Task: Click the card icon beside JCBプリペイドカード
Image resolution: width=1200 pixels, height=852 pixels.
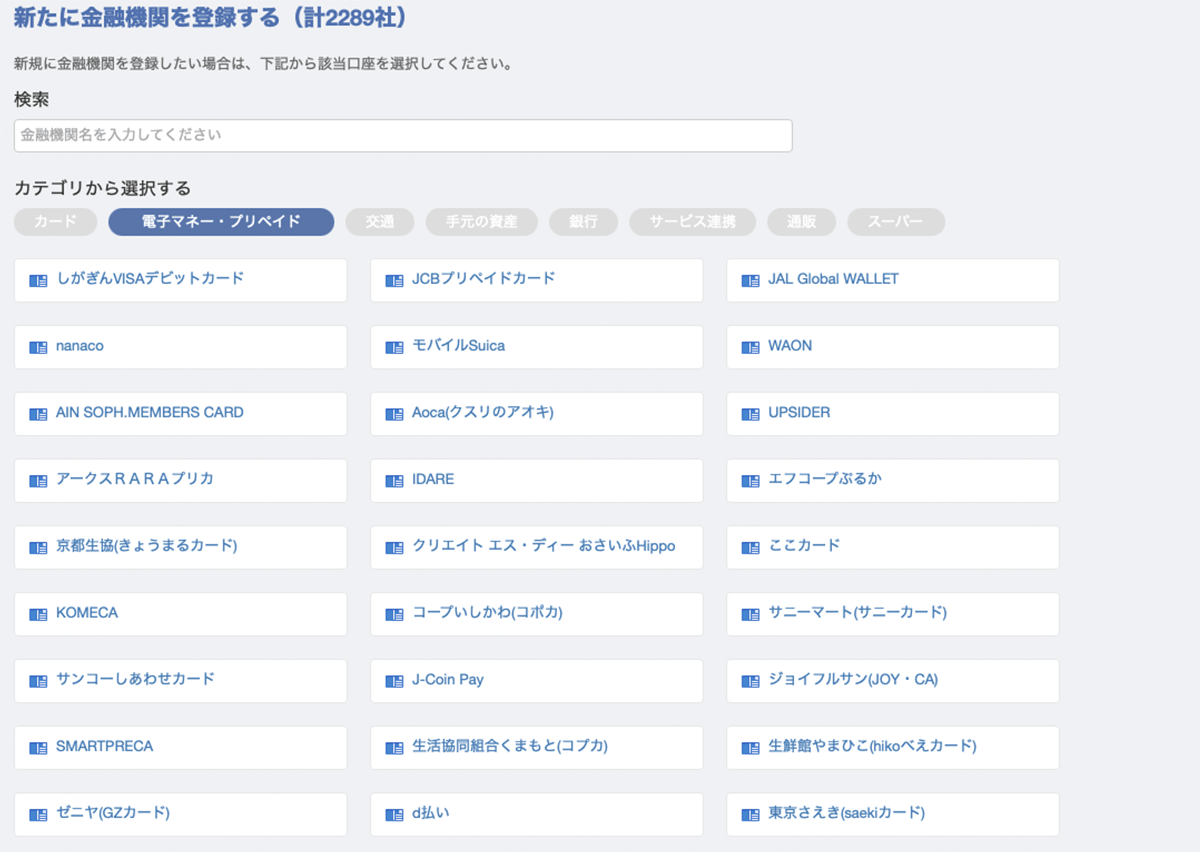Action: pos(394,281)
